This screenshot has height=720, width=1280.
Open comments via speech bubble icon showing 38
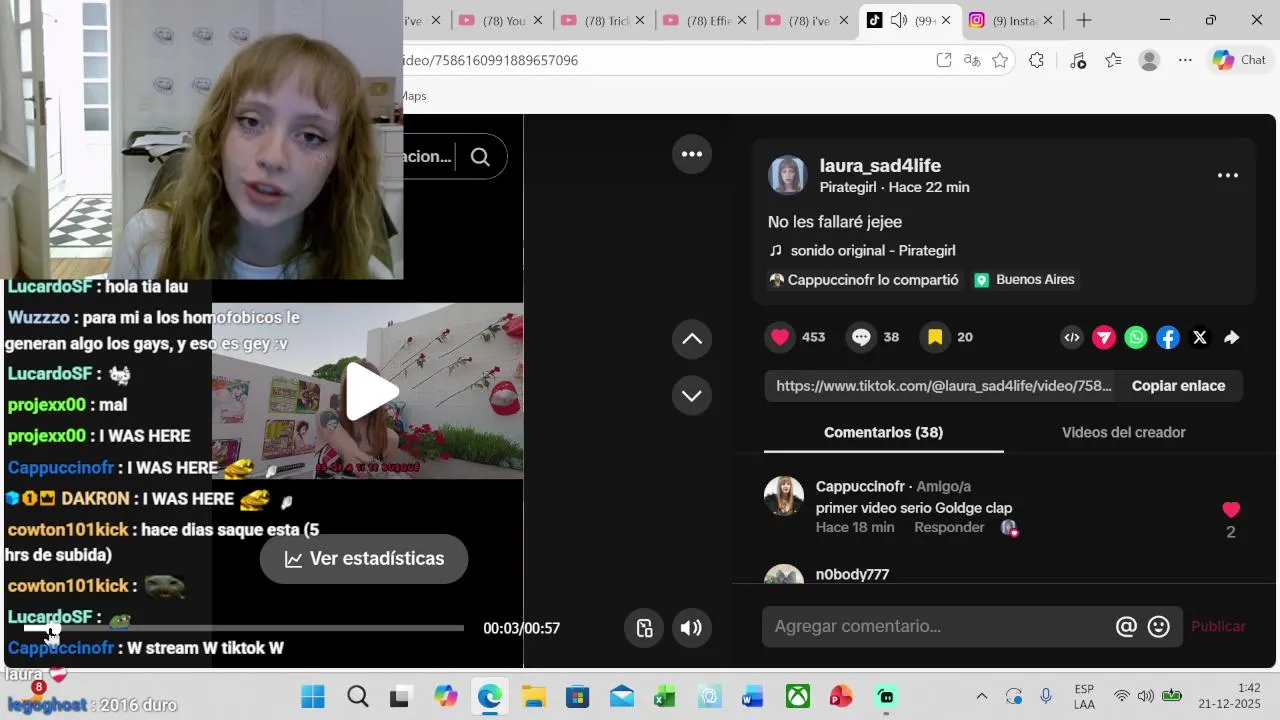point(861,337)
